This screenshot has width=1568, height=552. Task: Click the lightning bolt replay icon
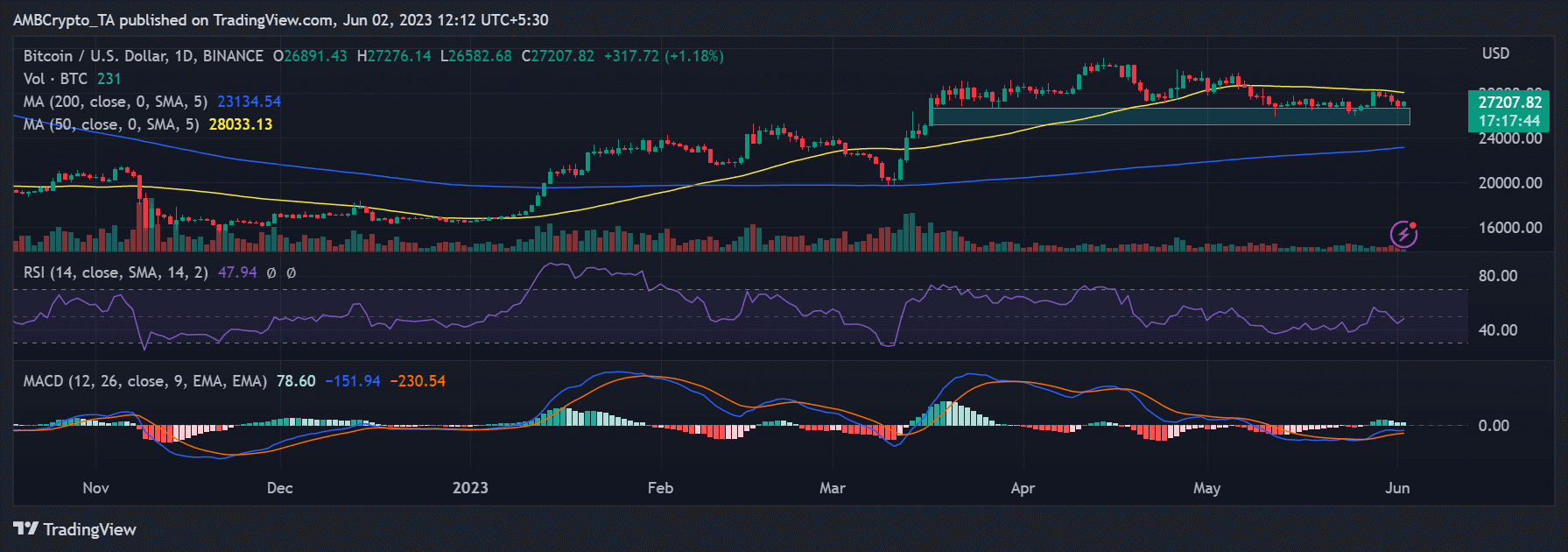point(1403,234)
